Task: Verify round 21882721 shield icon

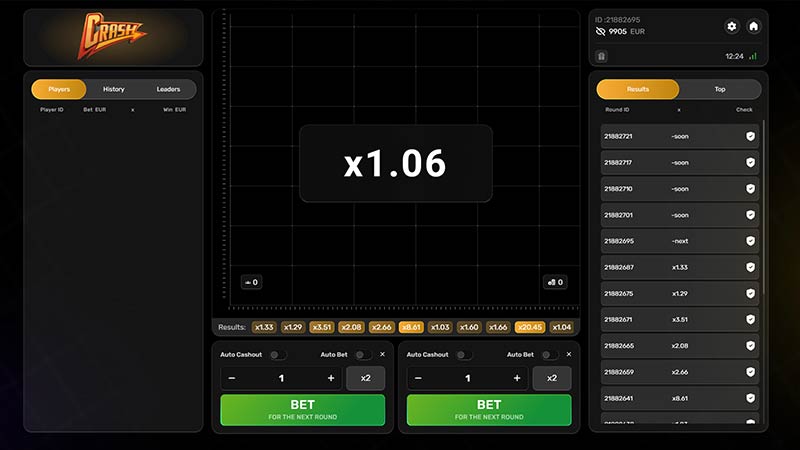Action: pos(751,136)
